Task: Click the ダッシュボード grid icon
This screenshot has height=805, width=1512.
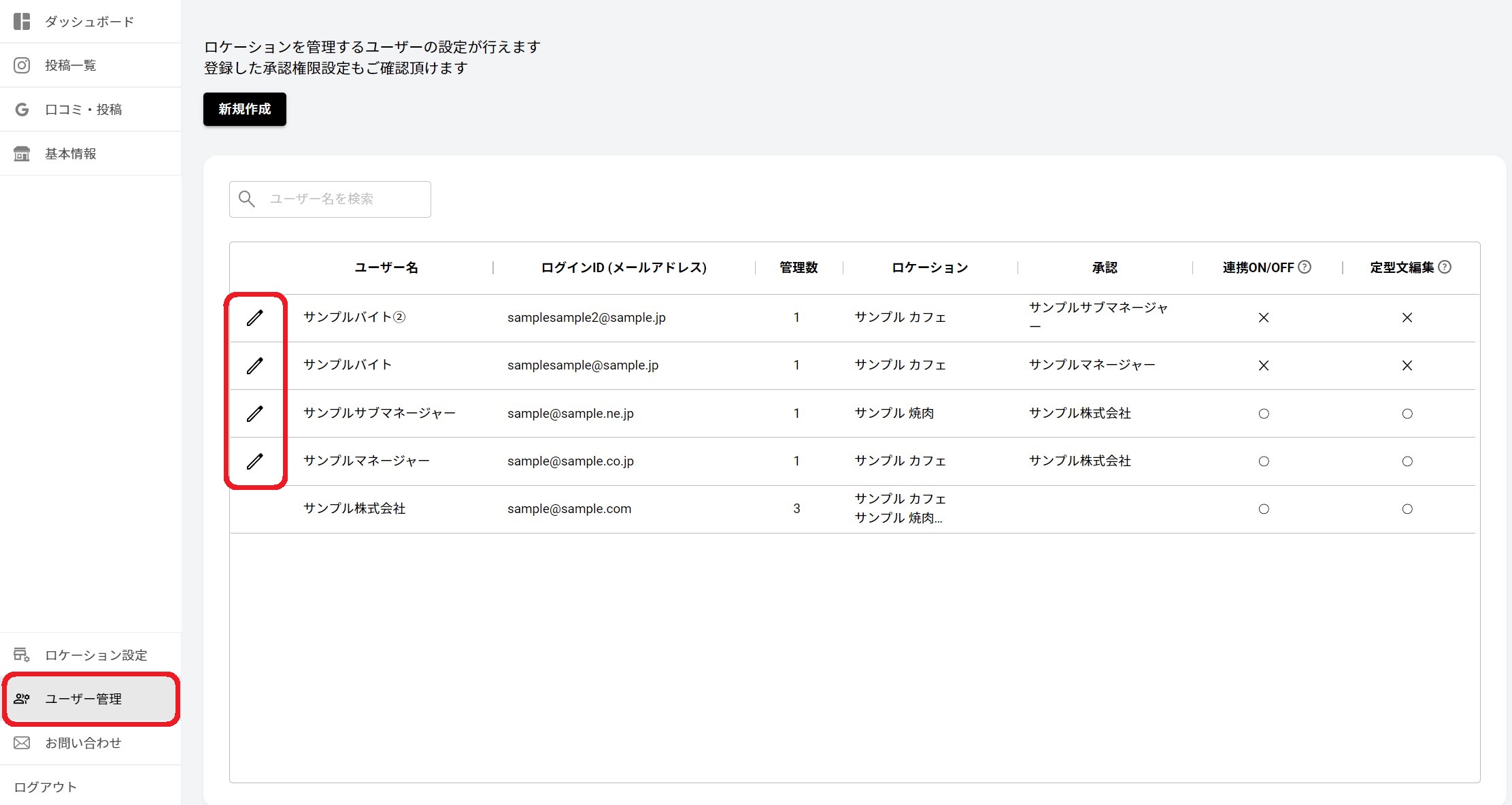Action: click(22, 22)
